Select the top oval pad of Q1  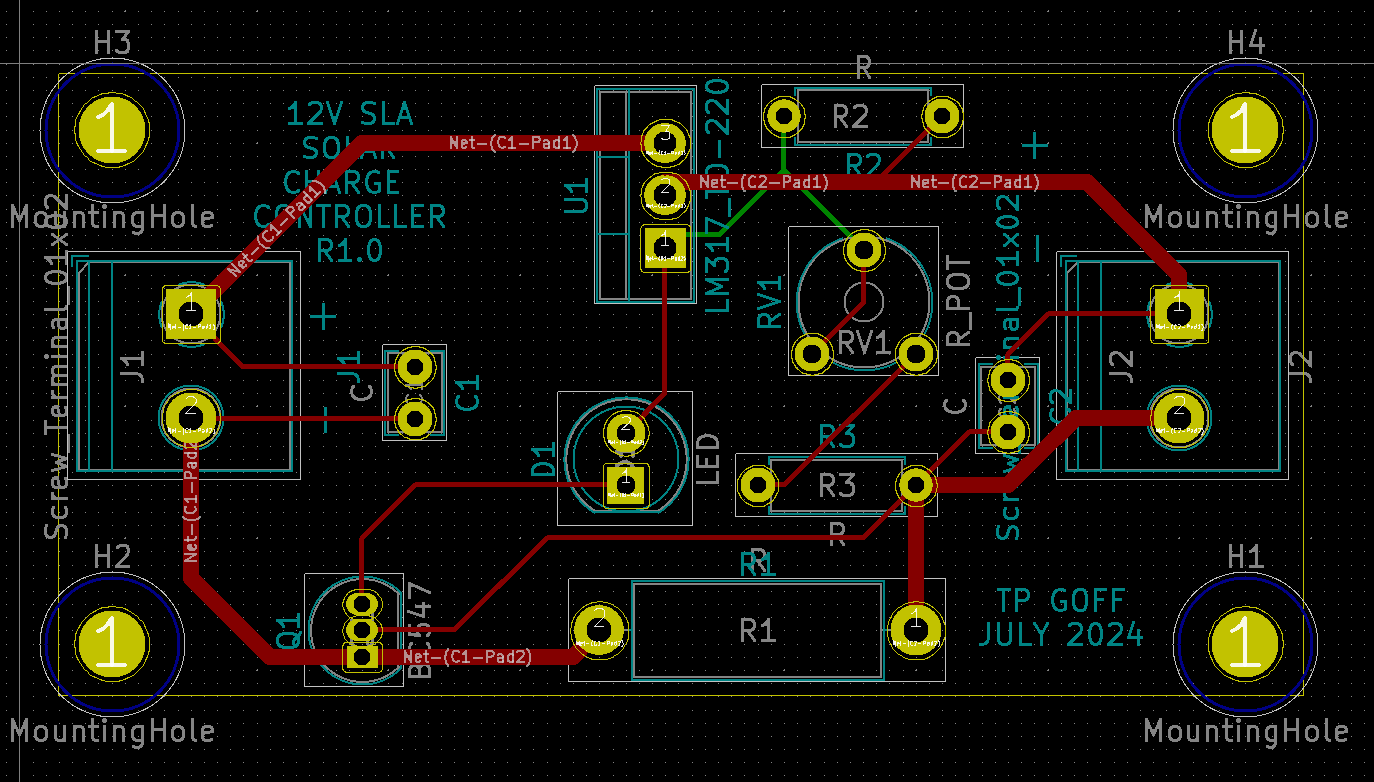(x=362, y=604)
